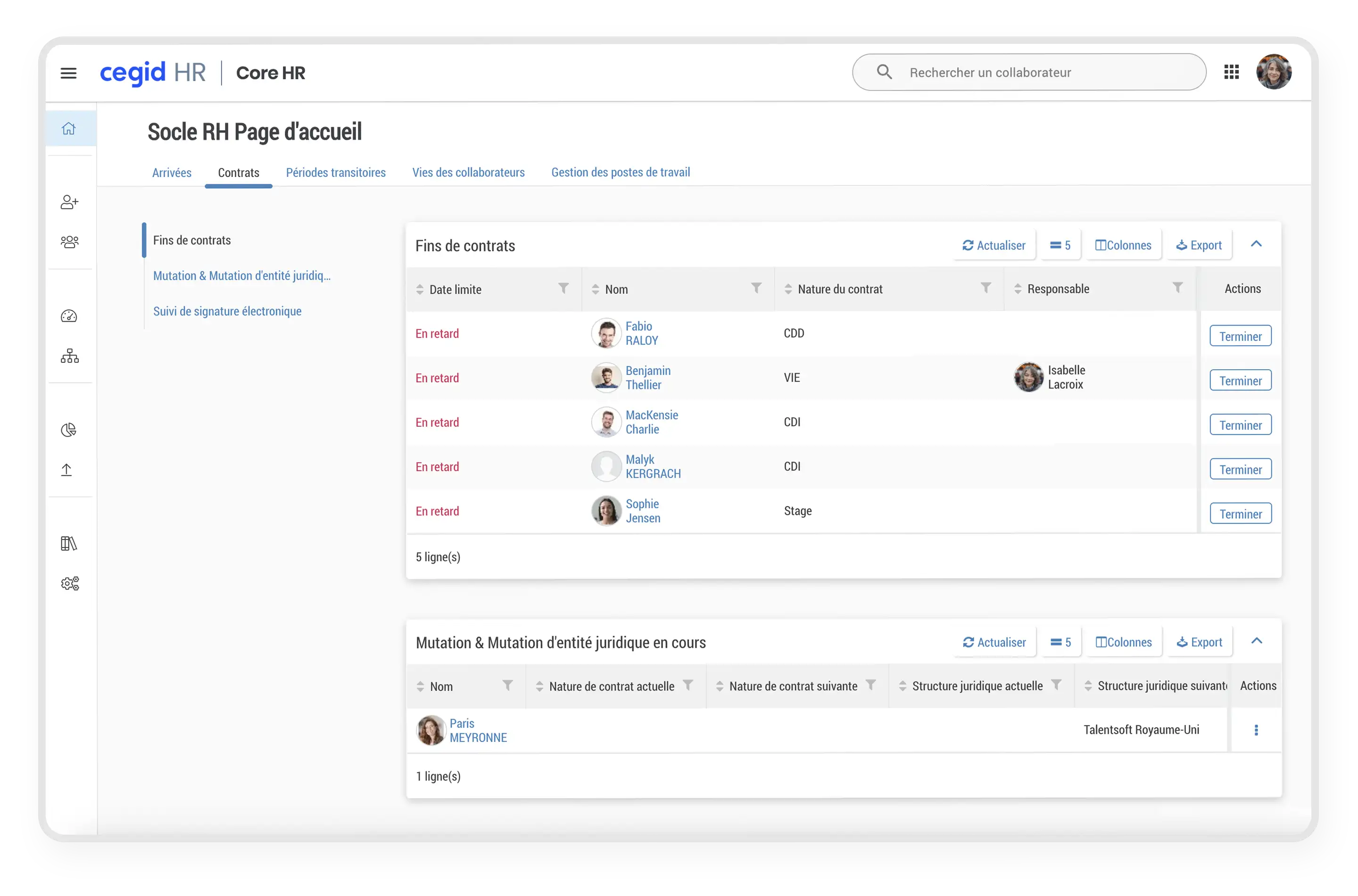This screenshot has height=896, width=1358.
Task: Click Terminer for Fabio RALOY
Action: (1240, 336)
